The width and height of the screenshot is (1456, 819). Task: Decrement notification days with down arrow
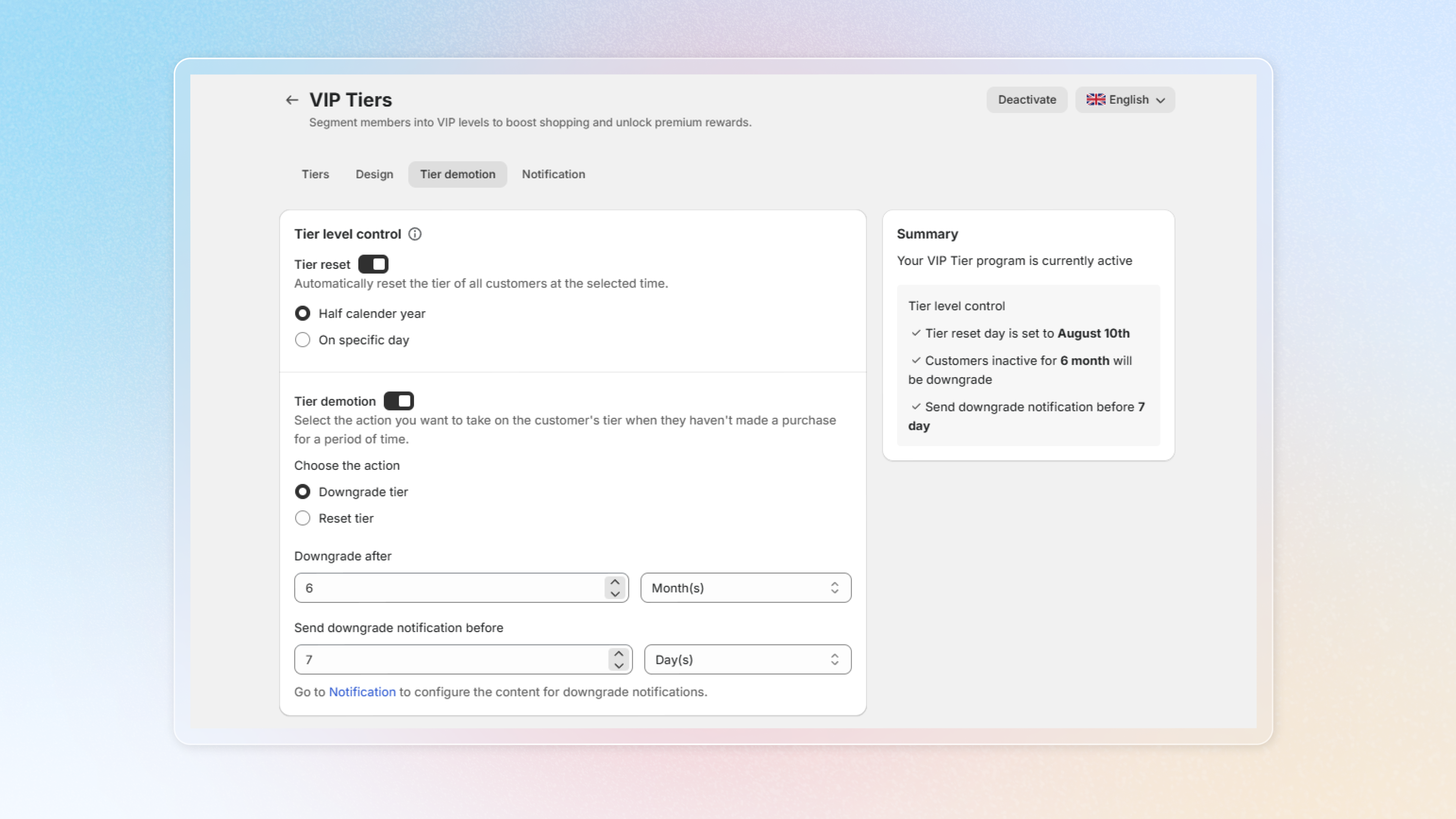pos(618,666)
